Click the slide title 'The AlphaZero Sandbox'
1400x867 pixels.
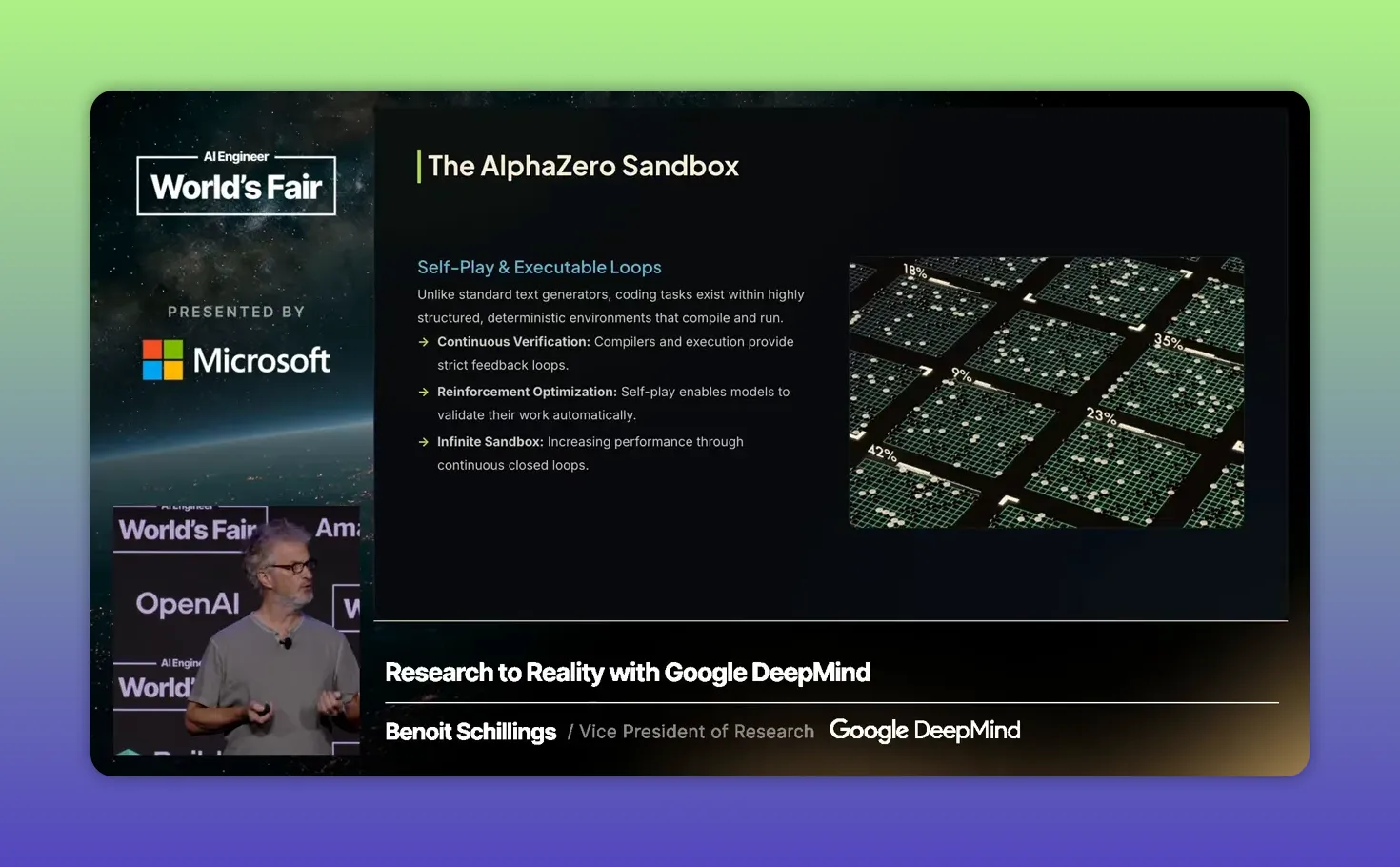(583, 166)
